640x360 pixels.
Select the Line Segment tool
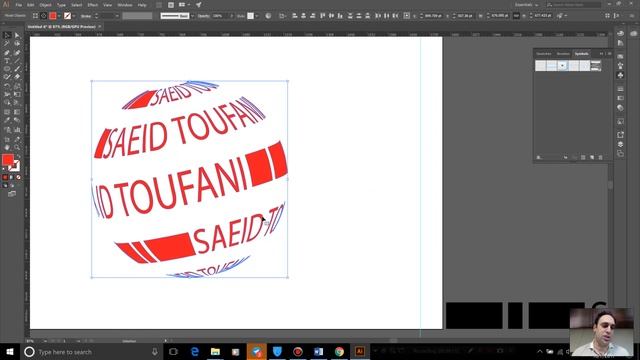coord(17,61)
